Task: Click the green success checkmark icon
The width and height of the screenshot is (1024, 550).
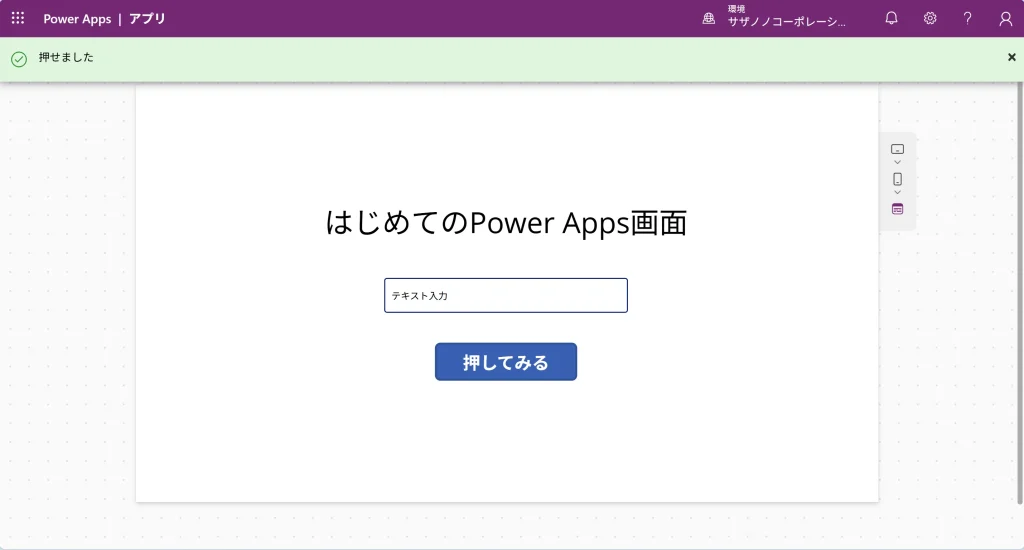Action: tap(18, 59)
